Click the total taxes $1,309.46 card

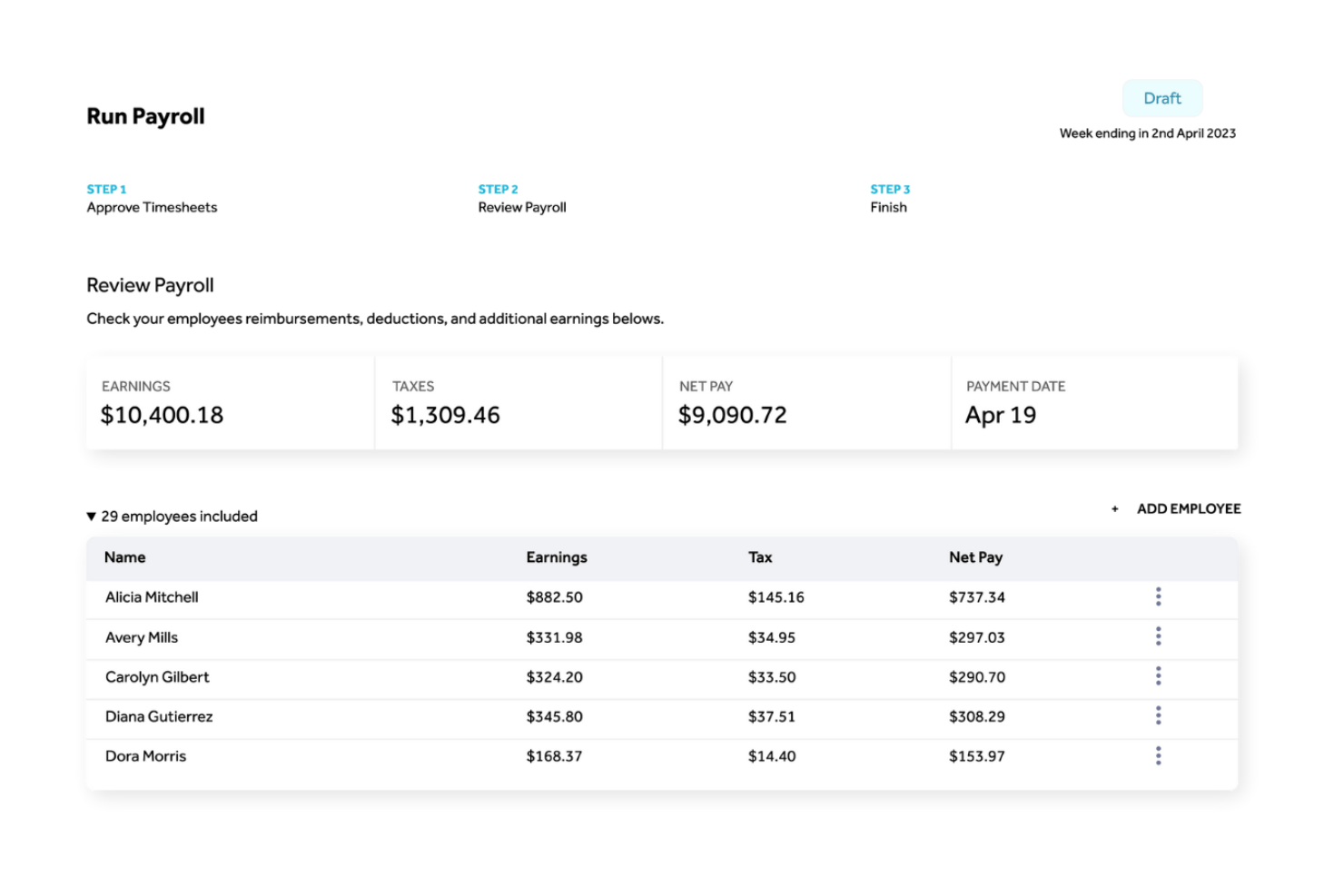point(519,402)
